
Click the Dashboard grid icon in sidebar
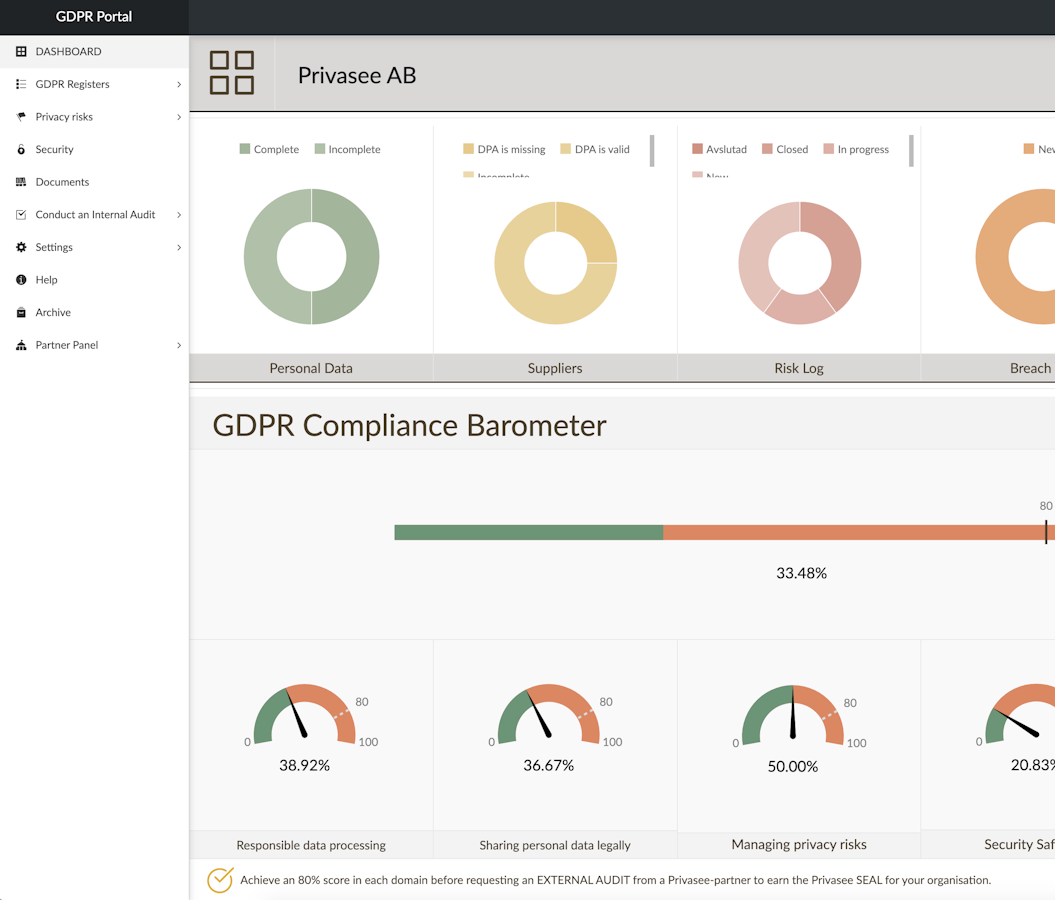coord(21,52)
